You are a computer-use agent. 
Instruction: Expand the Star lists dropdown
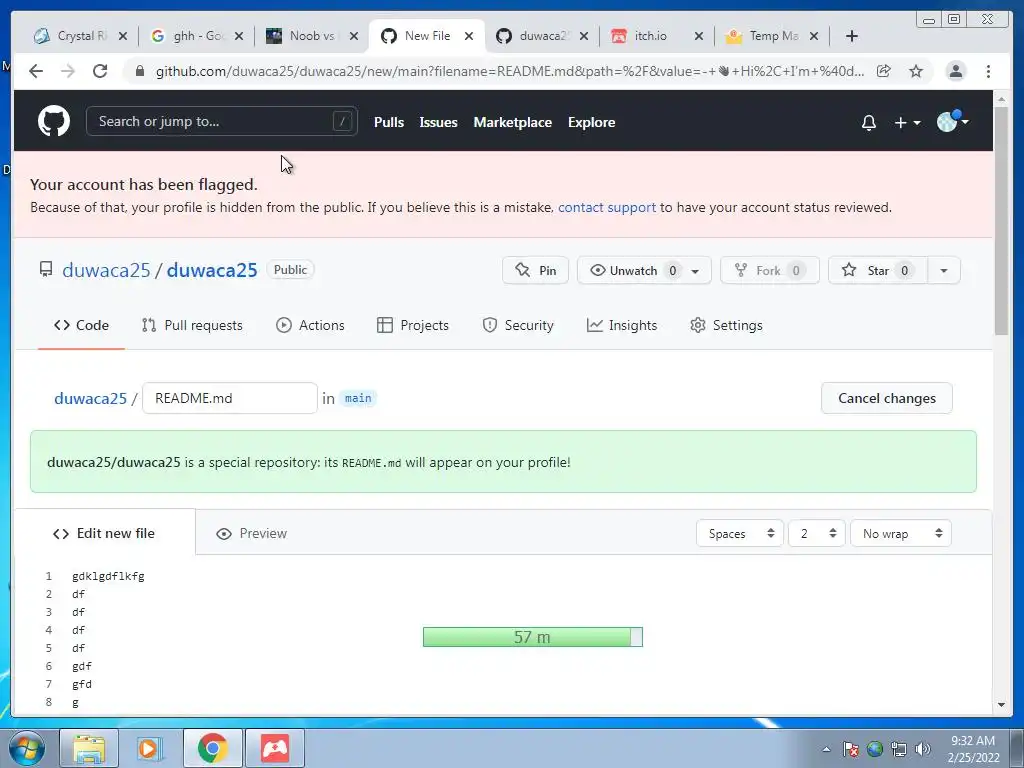pyautogui.click(x=944, y=270)
